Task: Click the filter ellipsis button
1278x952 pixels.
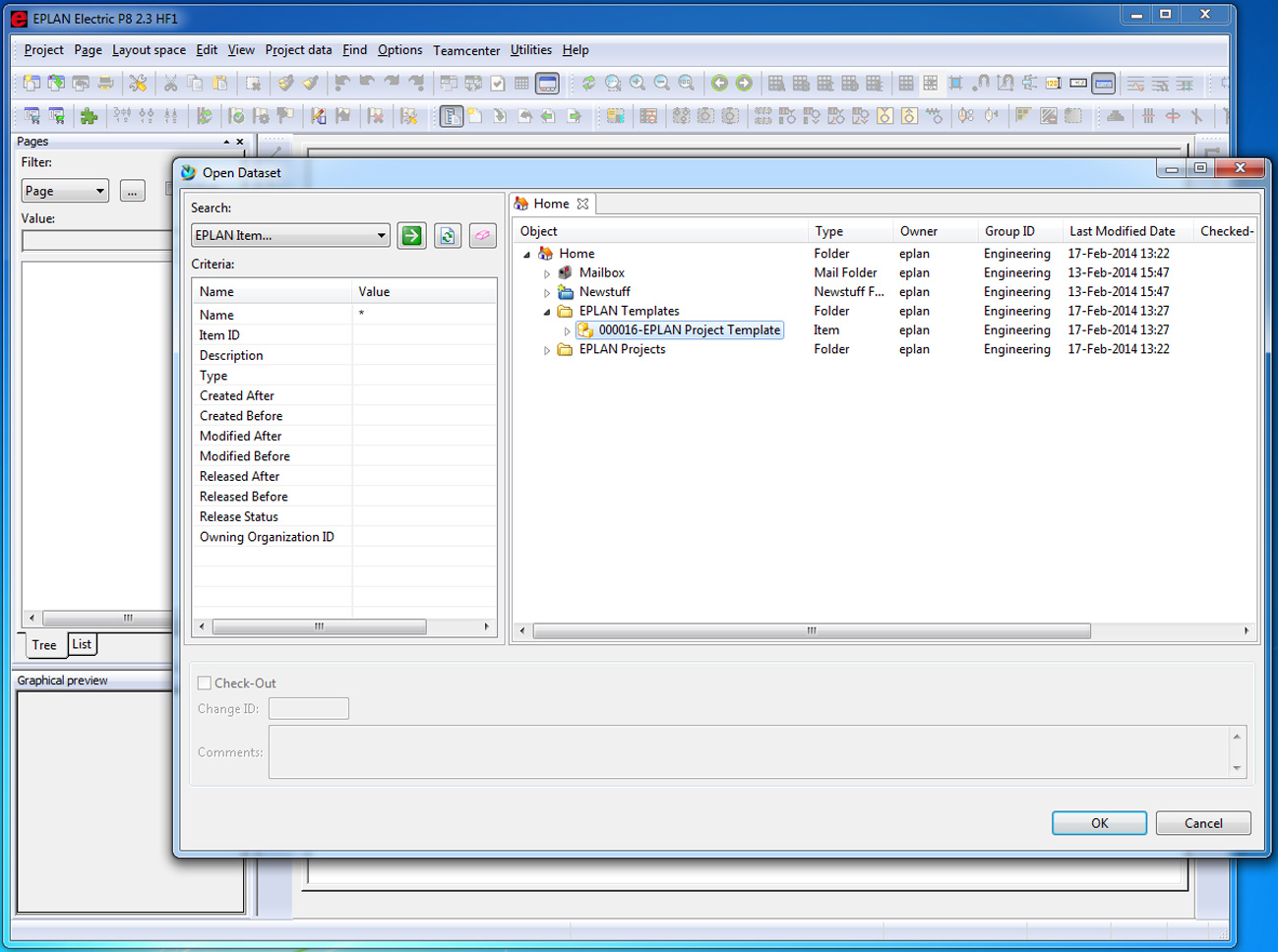Action: point(132,191)
